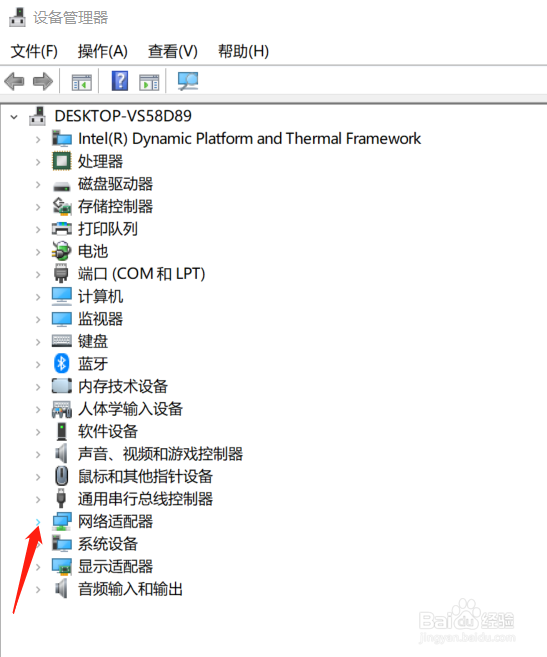The height and width of the screenshot is (657, 547).
Task: Click the 蓝牙 Bluetooth icon
Action: pos(62,363)
